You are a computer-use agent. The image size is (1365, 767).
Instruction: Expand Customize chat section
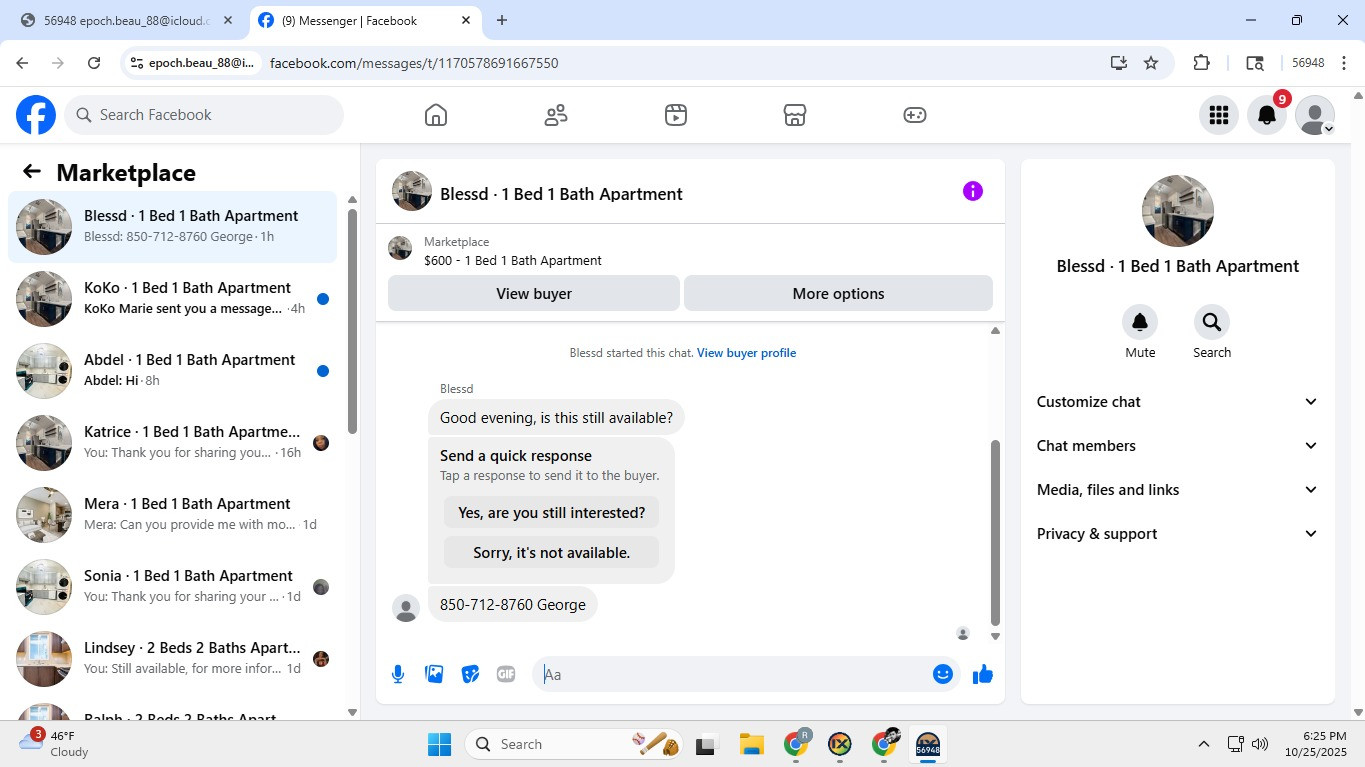1178,402
